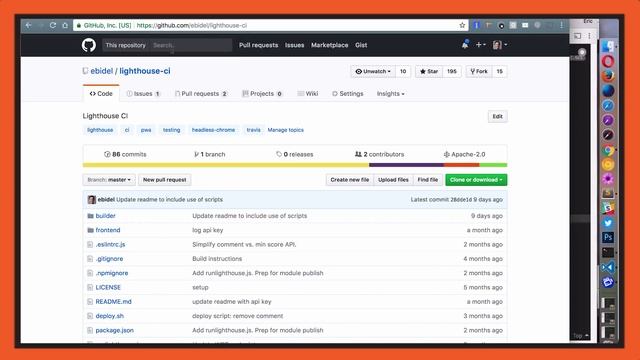Click the headless-chrome topic tag
Screen dimensions: 640x360
pyautogui.click(x=213, y=130)
